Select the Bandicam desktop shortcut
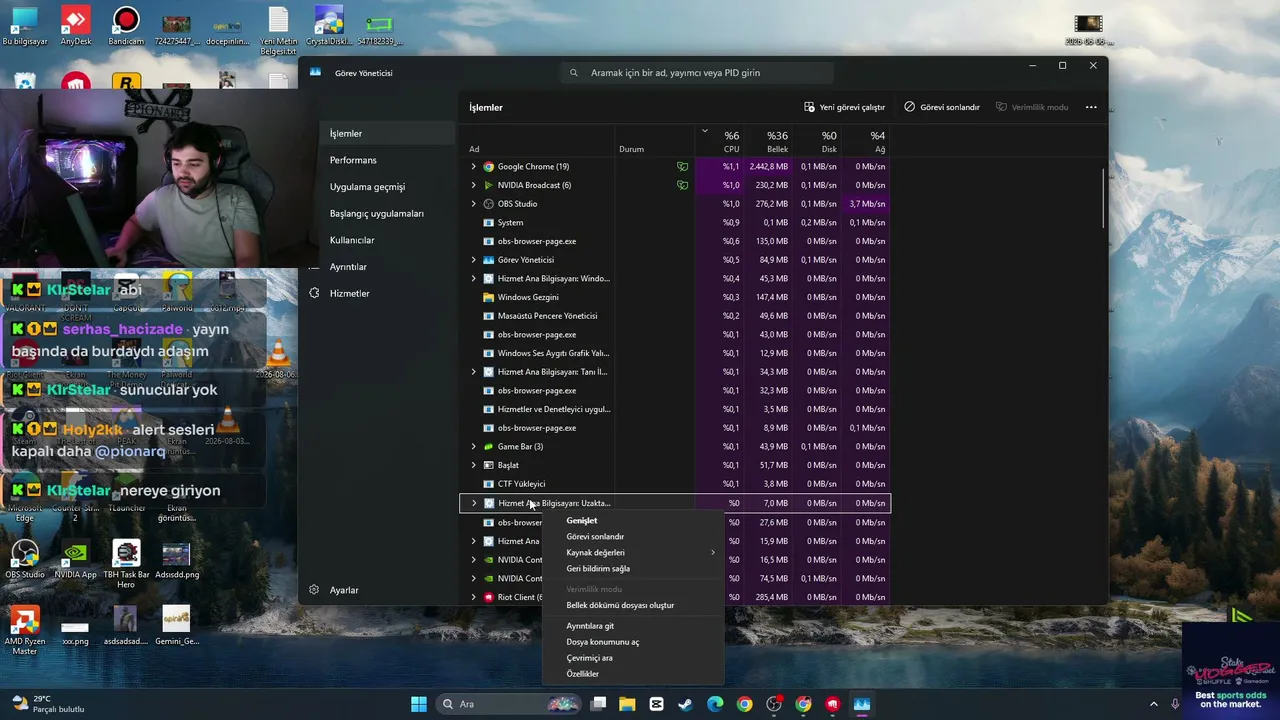 126,26
